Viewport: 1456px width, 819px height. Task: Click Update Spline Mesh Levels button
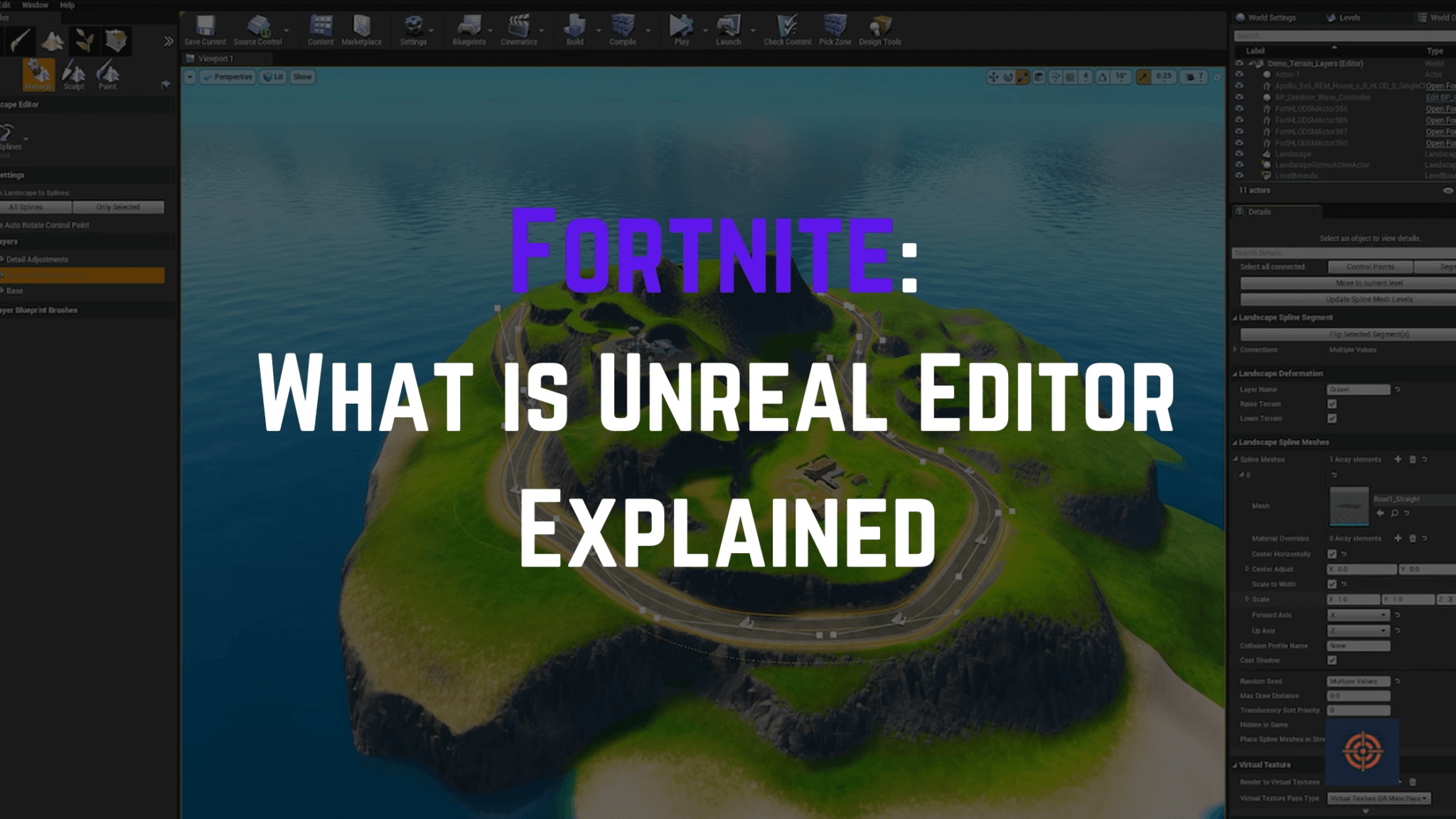click(x=1348, y=299)
